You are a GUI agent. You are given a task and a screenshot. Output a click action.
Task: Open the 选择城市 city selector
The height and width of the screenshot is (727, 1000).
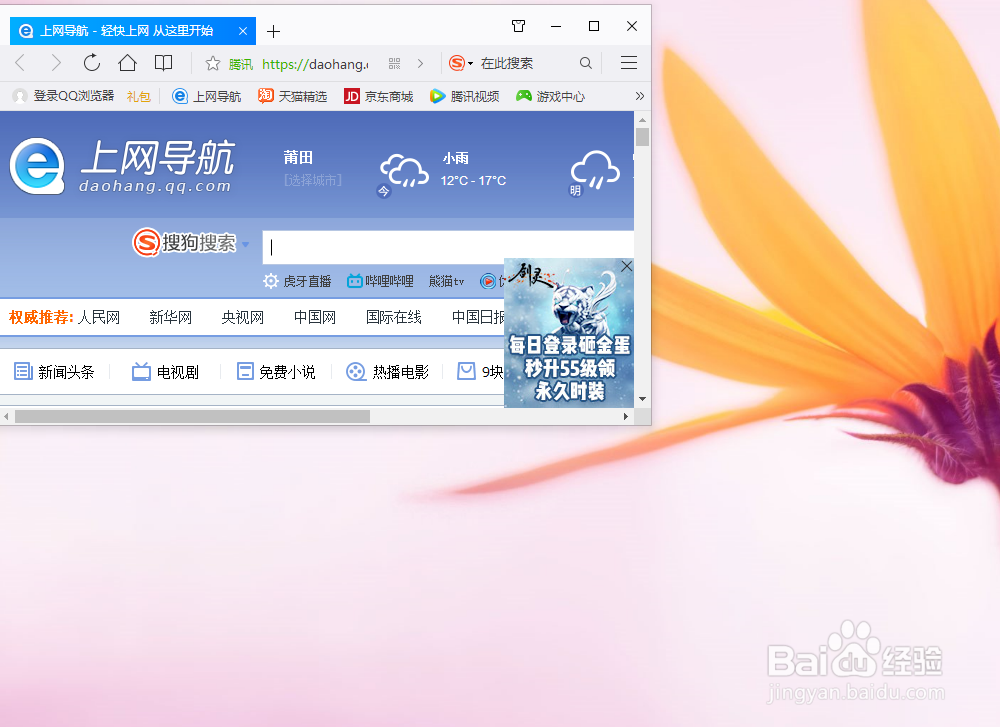coord(311,180)
